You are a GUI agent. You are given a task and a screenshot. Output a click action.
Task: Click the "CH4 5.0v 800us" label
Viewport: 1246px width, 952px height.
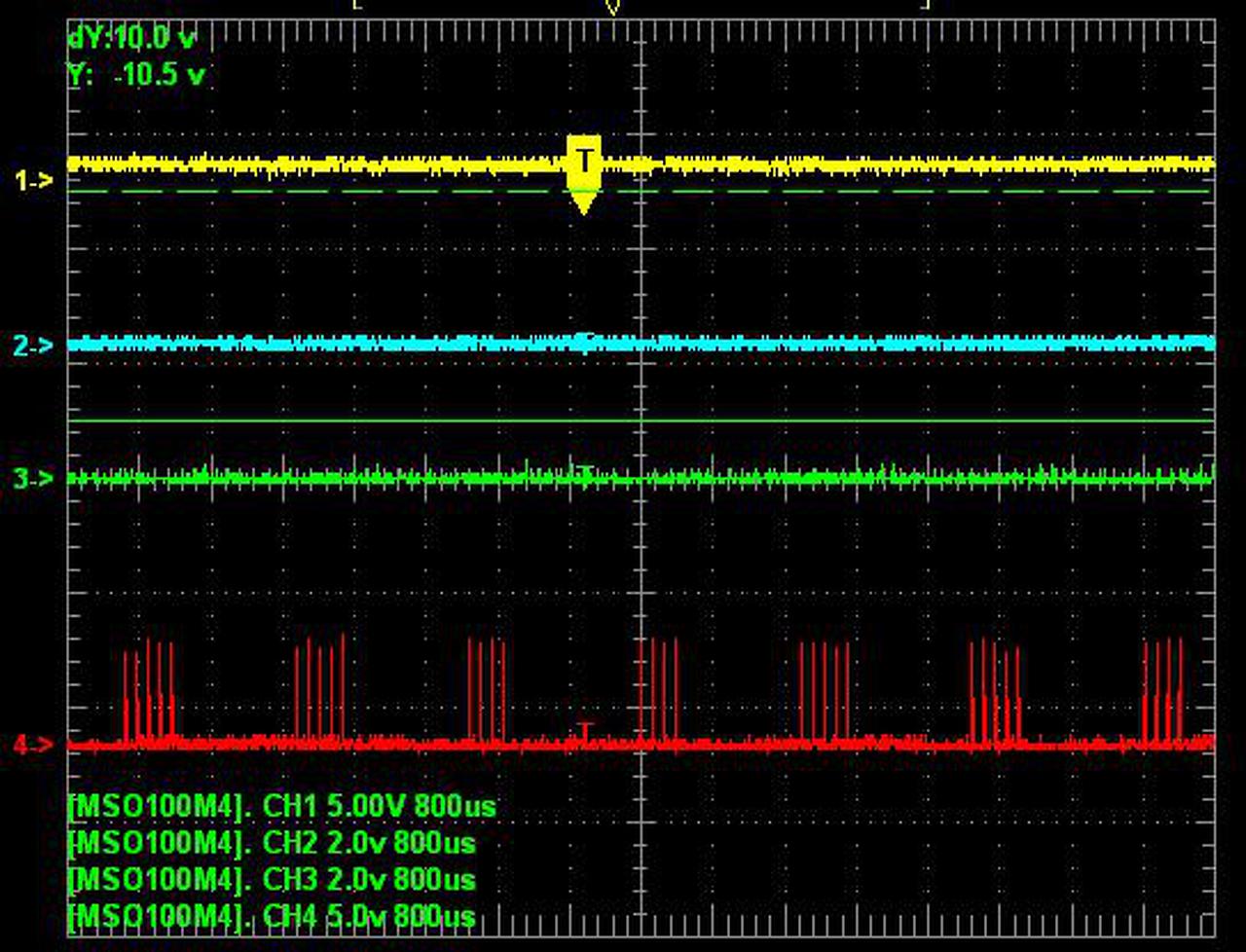[x=370, y=916]
